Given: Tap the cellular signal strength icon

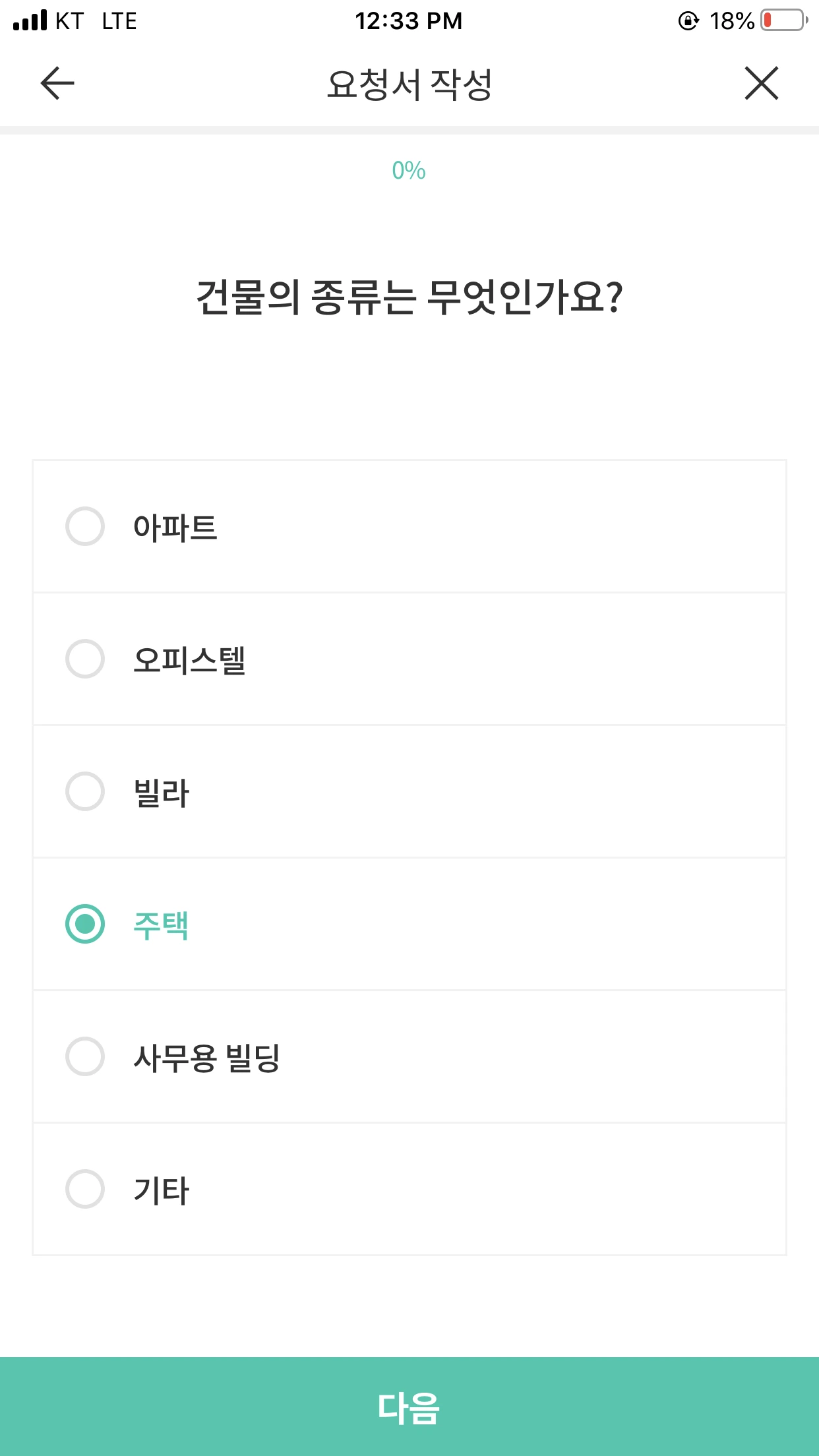Looking at the screenshot, I should (30, 20).
